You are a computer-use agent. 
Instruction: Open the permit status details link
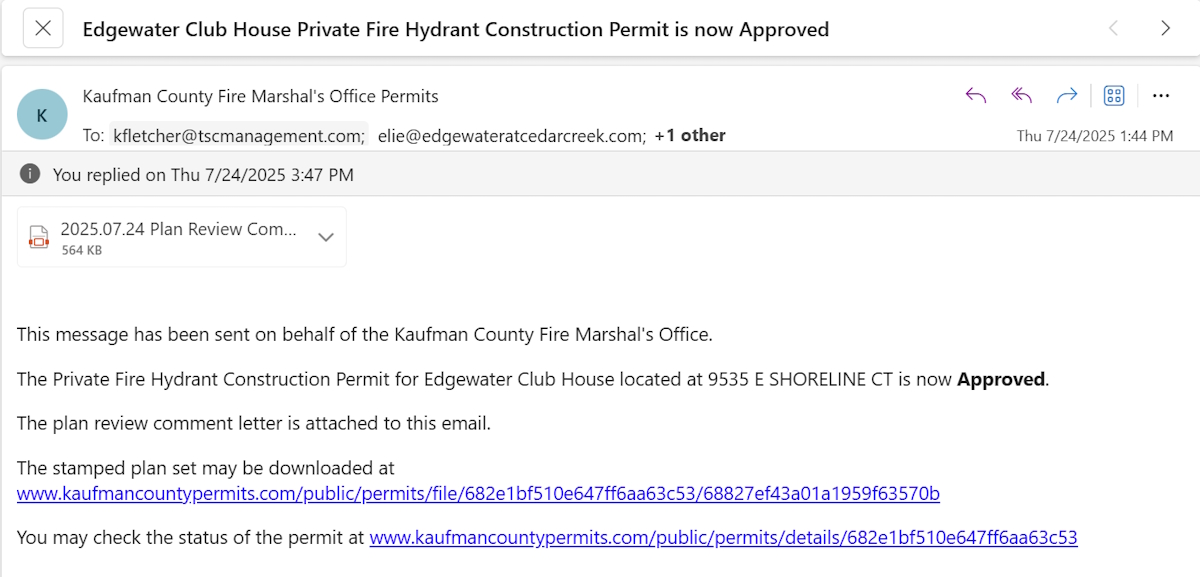click(x=723, y=537)
